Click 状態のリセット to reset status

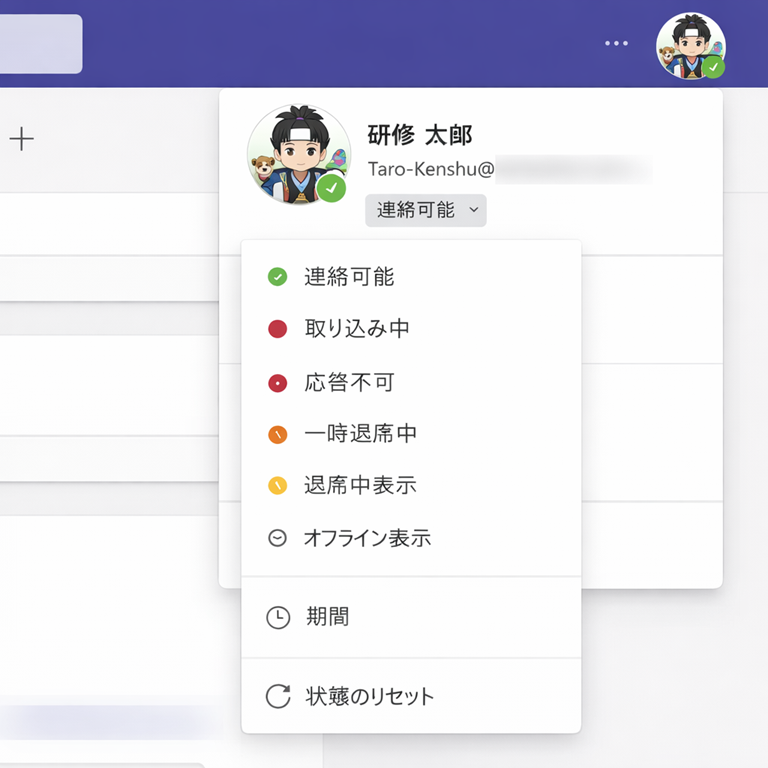(369, 696)
